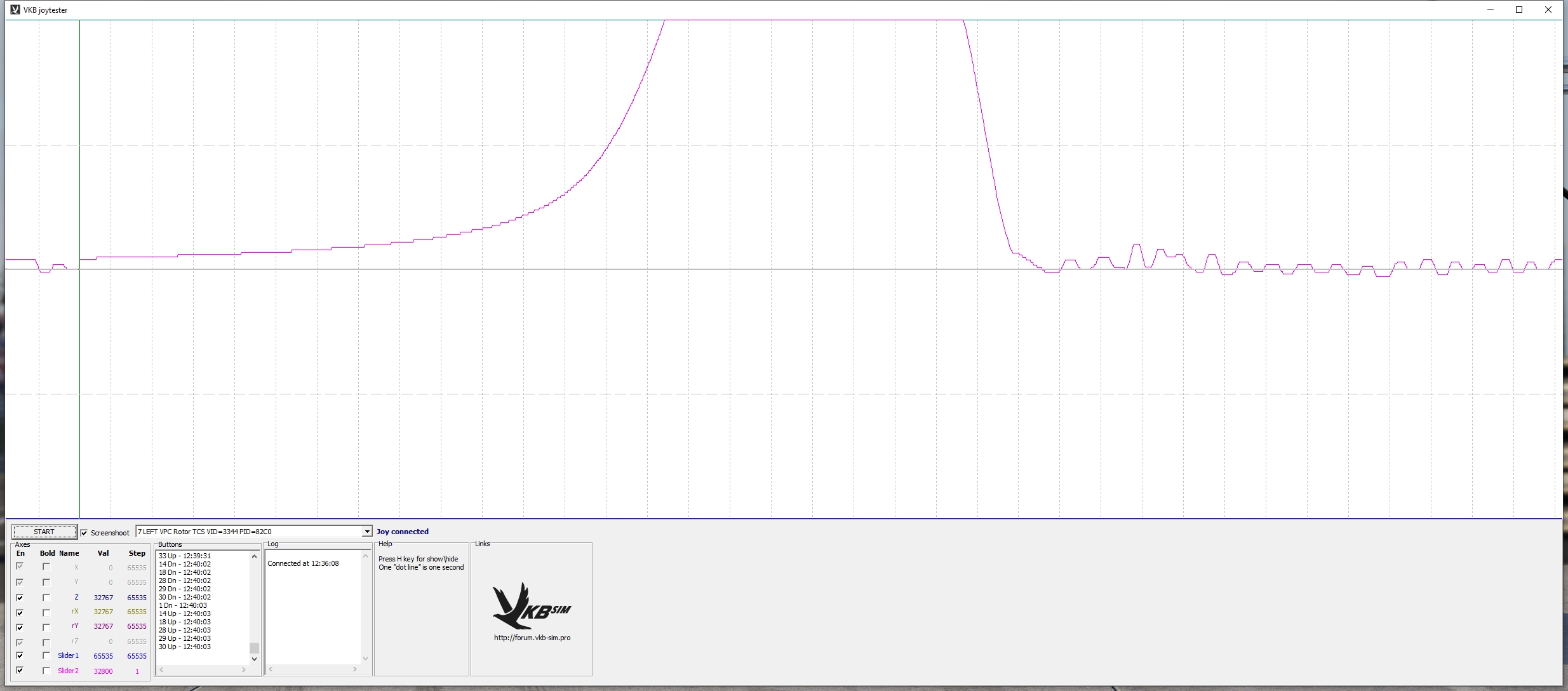Disable the Slider2 En checkbox

click(x=20, y=670)
